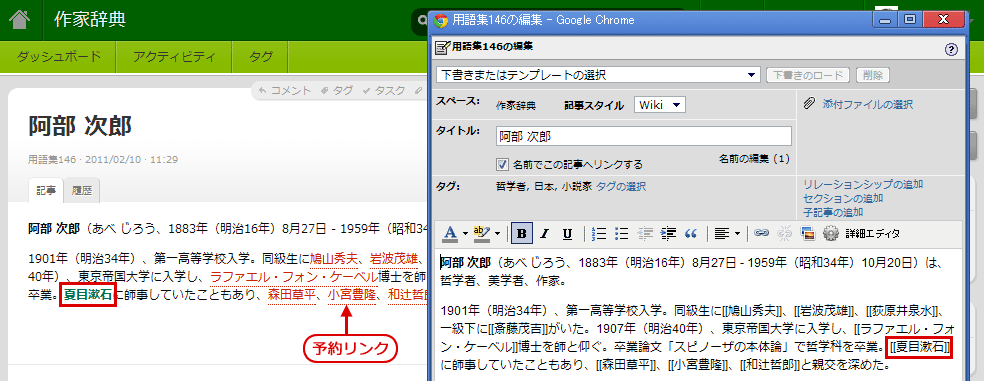984x381 pixels.
Task: Open the 詳細エディタ advanced editor
Action: (872, 233)
